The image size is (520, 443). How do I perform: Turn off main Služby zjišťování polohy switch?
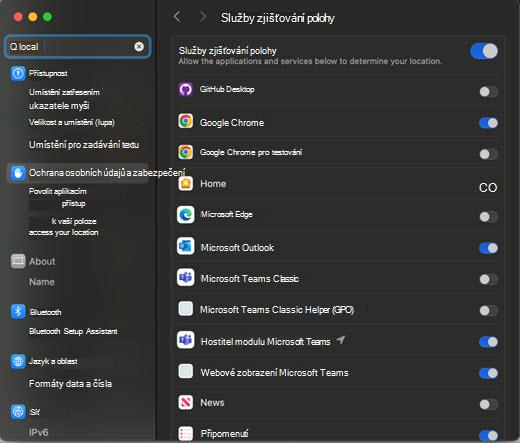click(x=484, y=51)
